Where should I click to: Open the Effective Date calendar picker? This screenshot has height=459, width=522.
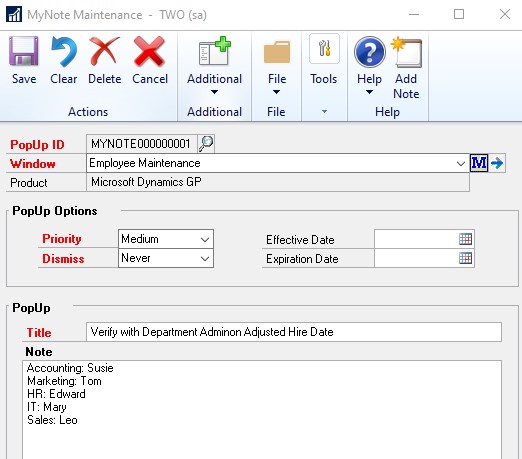[x=465, y=239]
